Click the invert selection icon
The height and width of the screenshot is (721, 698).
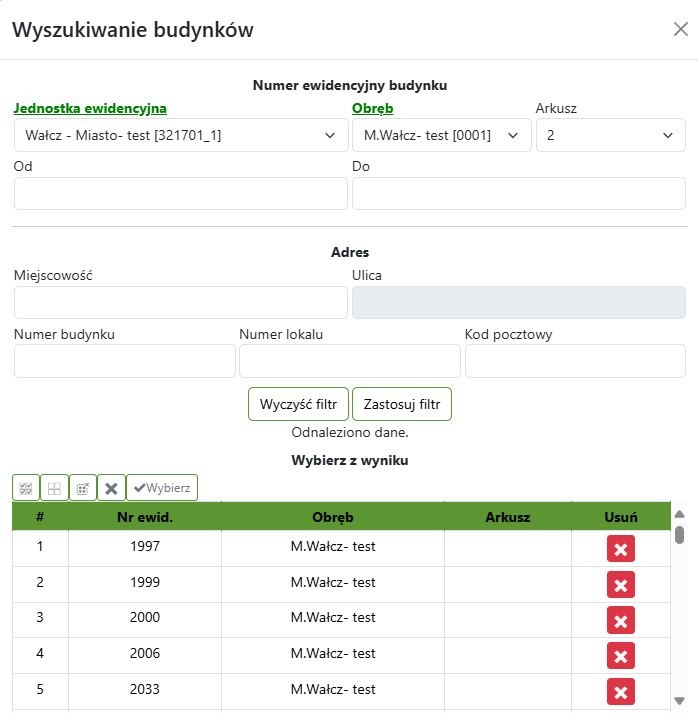coord(83,488)
